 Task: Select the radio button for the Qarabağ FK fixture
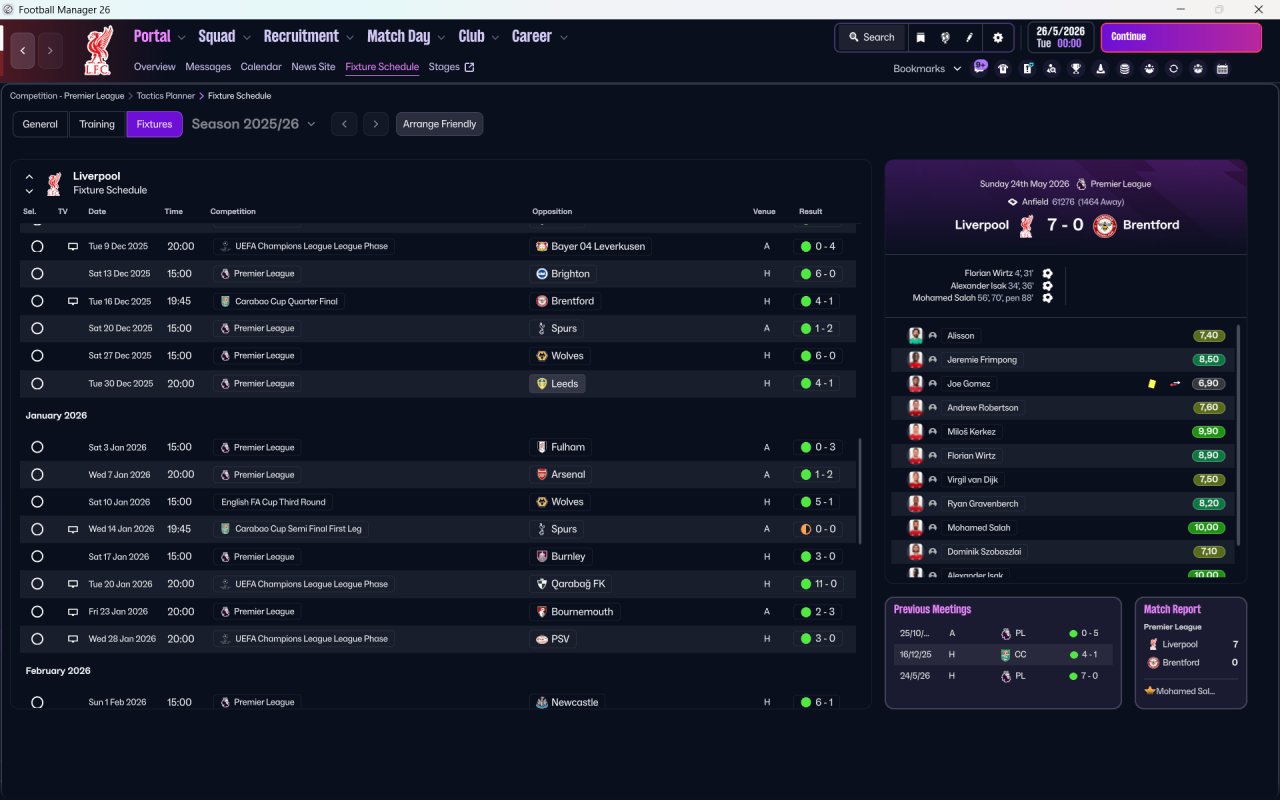tap(37, 584)
